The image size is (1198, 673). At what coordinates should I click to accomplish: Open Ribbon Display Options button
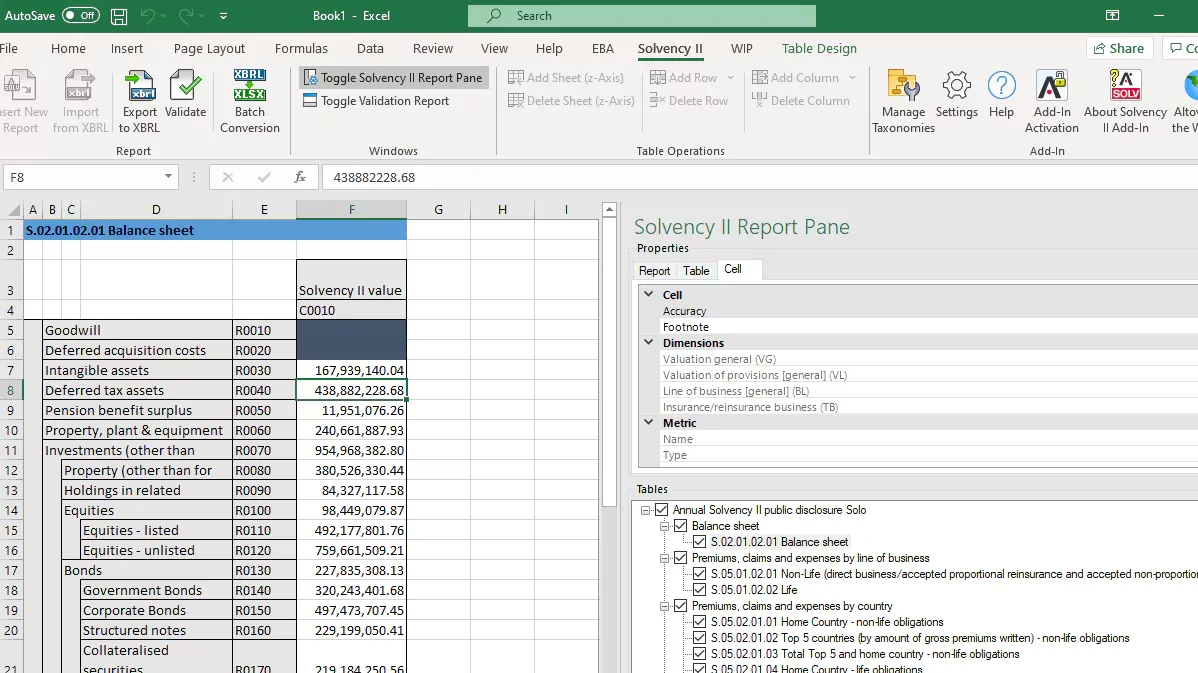1112,15
